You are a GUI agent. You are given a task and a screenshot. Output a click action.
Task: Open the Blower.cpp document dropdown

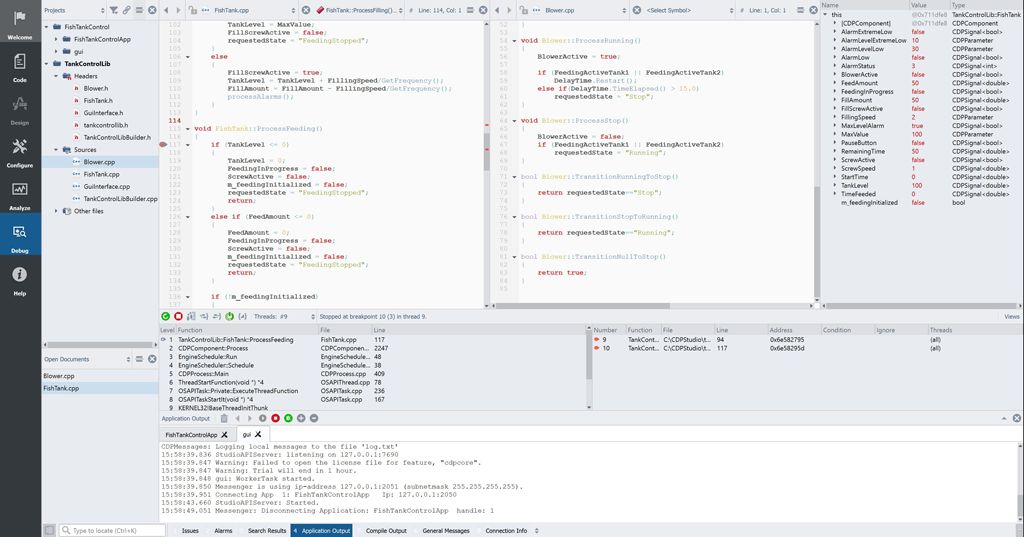tap(581, 10)
